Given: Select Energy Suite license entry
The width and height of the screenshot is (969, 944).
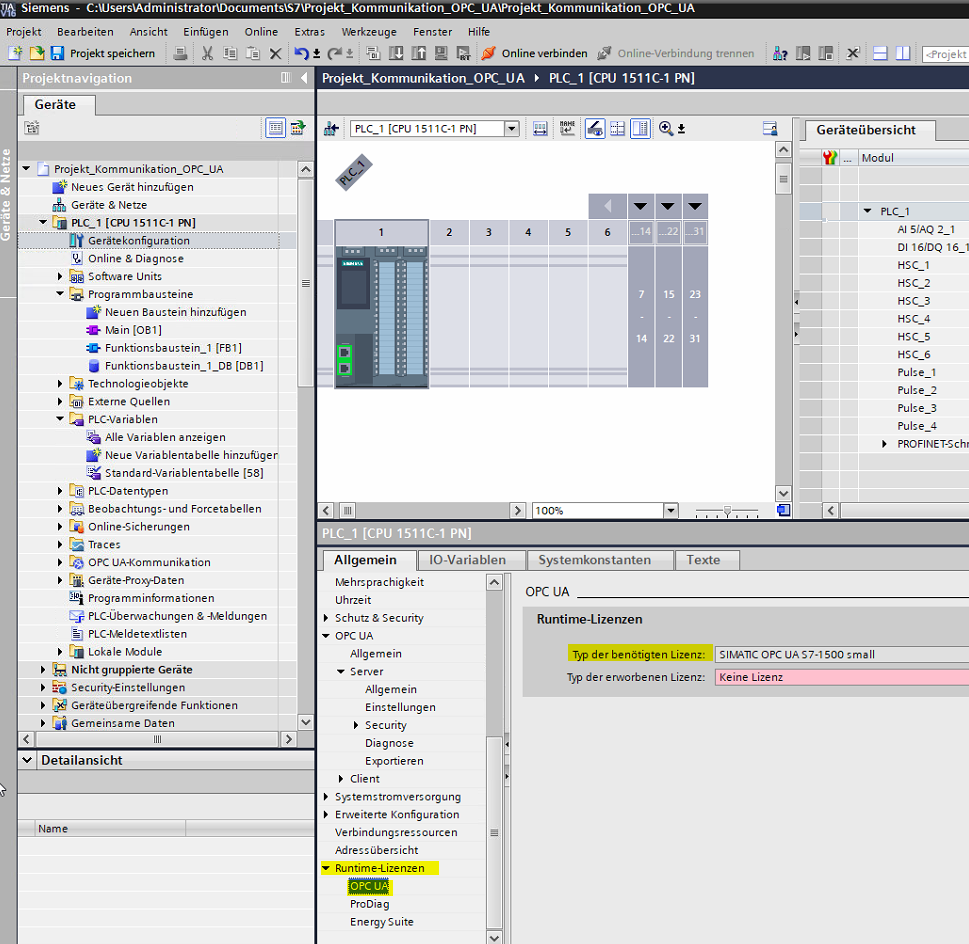Looking at the screenshot, I should coord(381,922).
